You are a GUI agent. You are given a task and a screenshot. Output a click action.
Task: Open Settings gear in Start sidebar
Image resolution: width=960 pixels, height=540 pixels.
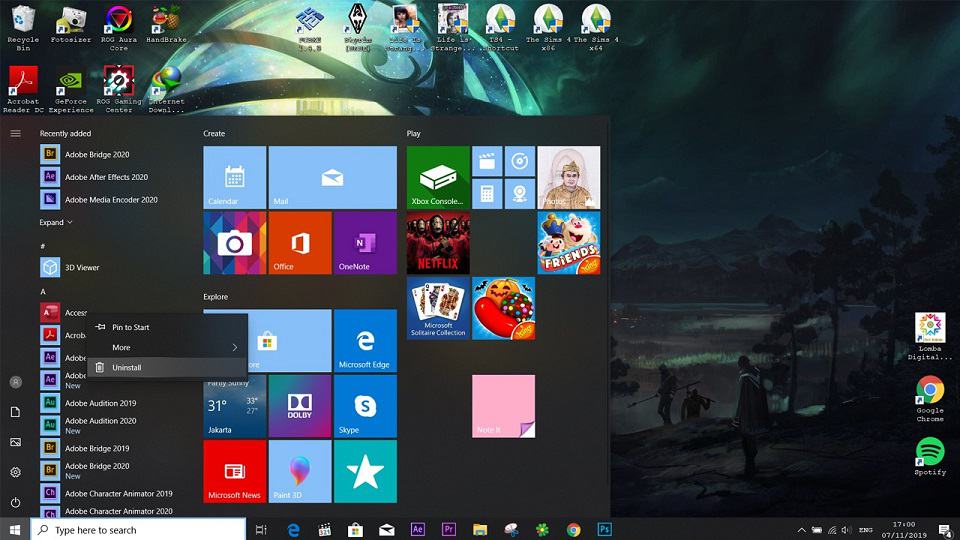(x=16, y=472)
